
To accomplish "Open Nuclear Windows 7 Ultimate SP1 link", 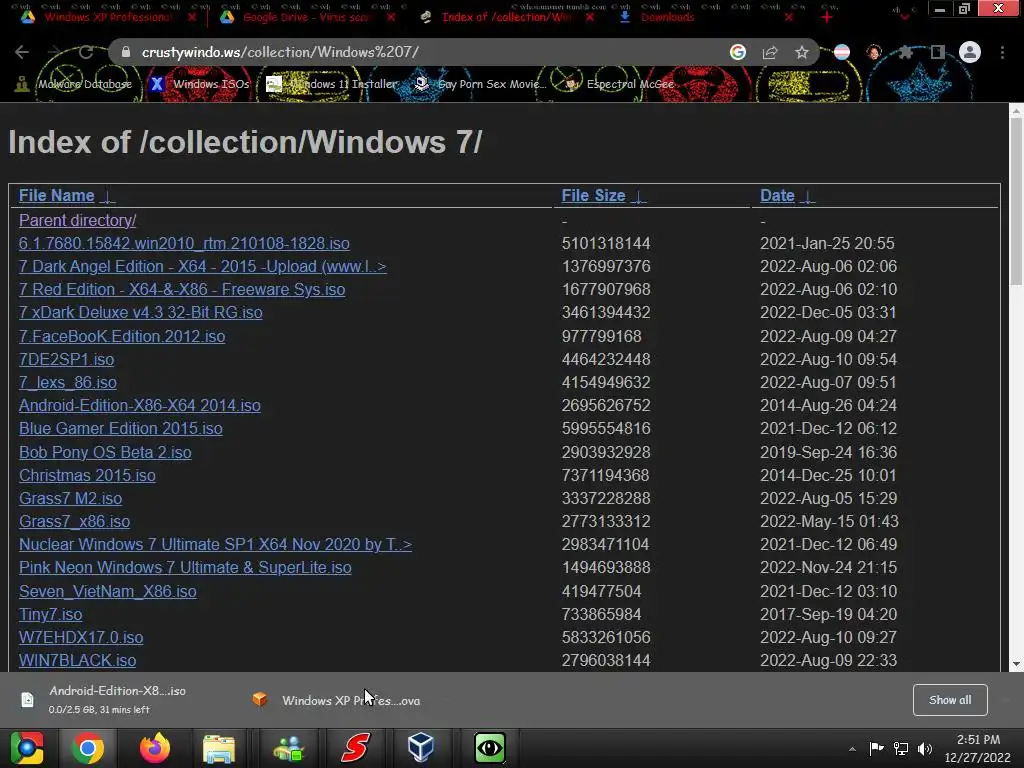I will point(216,544).
